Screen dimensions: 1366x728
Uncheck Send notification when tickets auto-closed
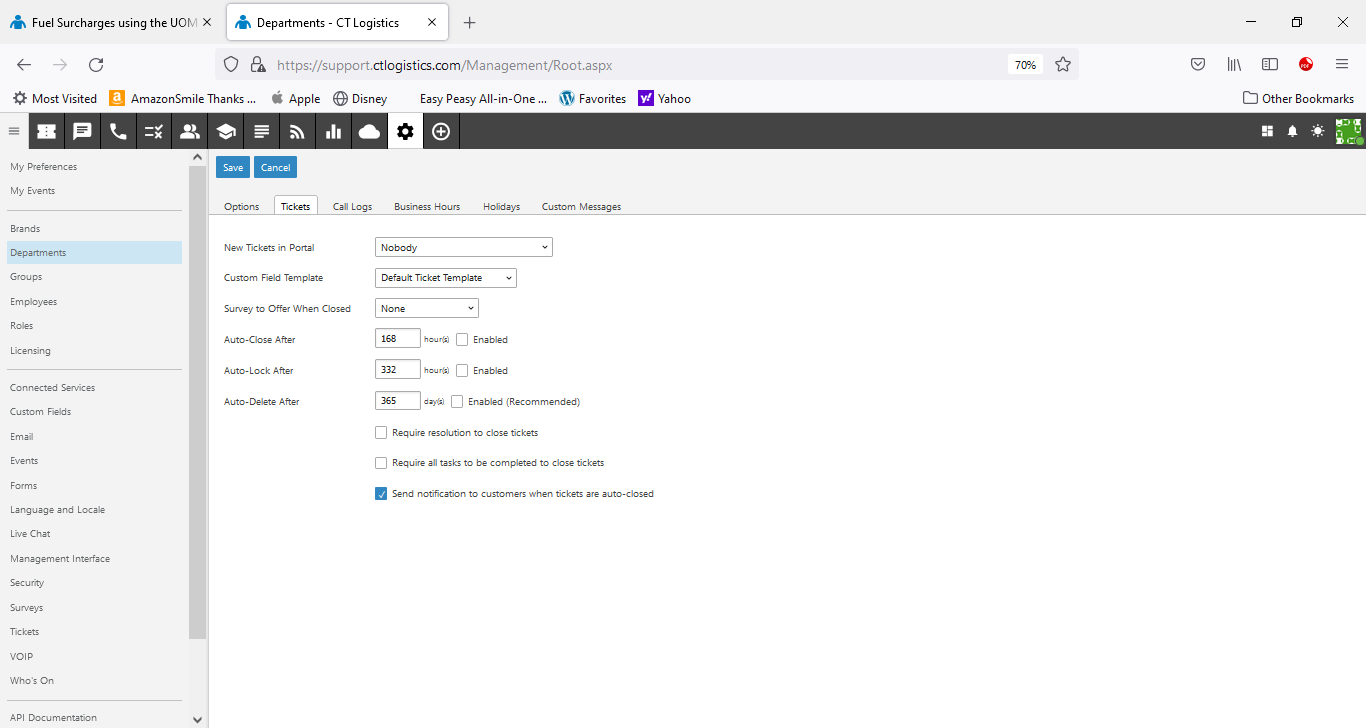pos(381,494)
